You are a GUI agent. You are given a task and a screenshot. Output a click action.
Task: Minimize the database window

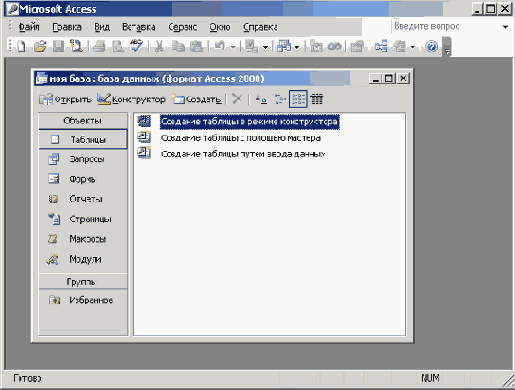coord(375,78)
